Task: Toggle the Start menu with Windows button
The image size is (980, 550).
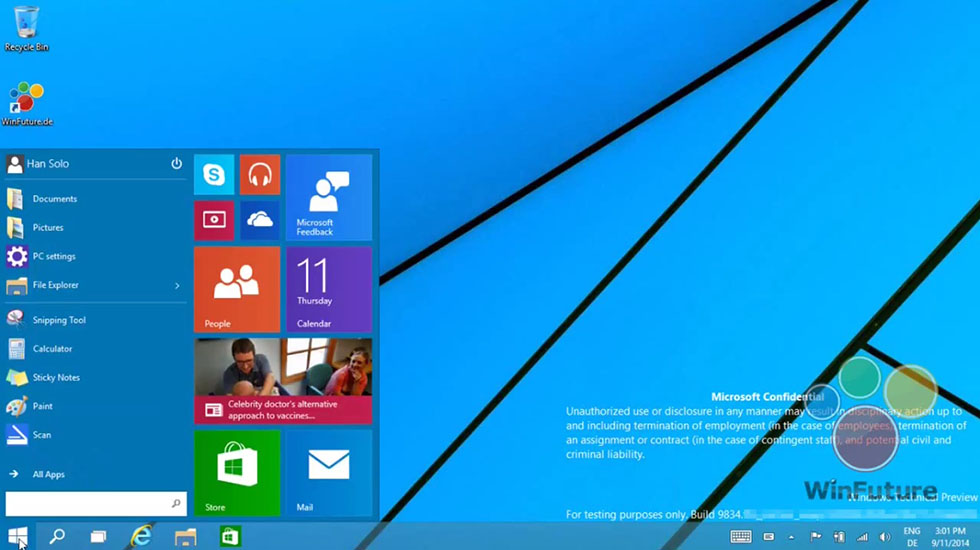Action: [x=17, y=537]
